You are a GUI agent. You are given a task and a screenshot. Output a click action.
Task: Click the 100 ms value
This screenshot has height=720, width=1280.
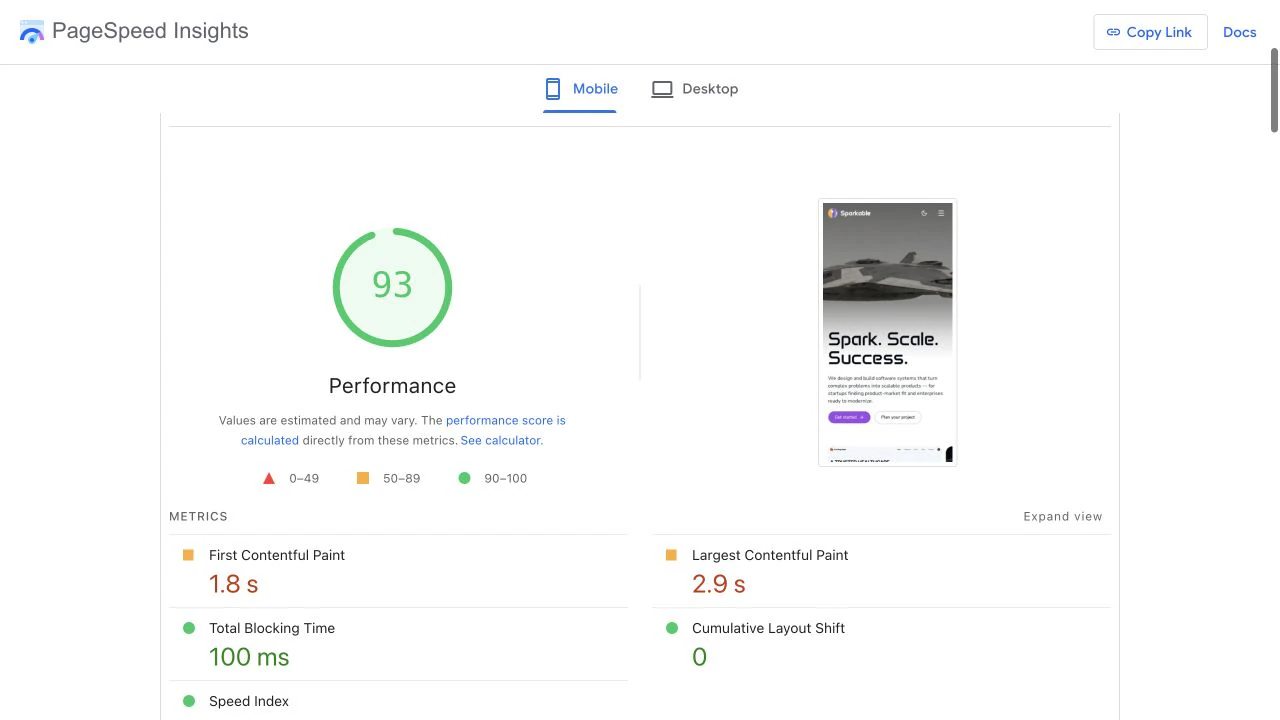[x=249, y=657]
